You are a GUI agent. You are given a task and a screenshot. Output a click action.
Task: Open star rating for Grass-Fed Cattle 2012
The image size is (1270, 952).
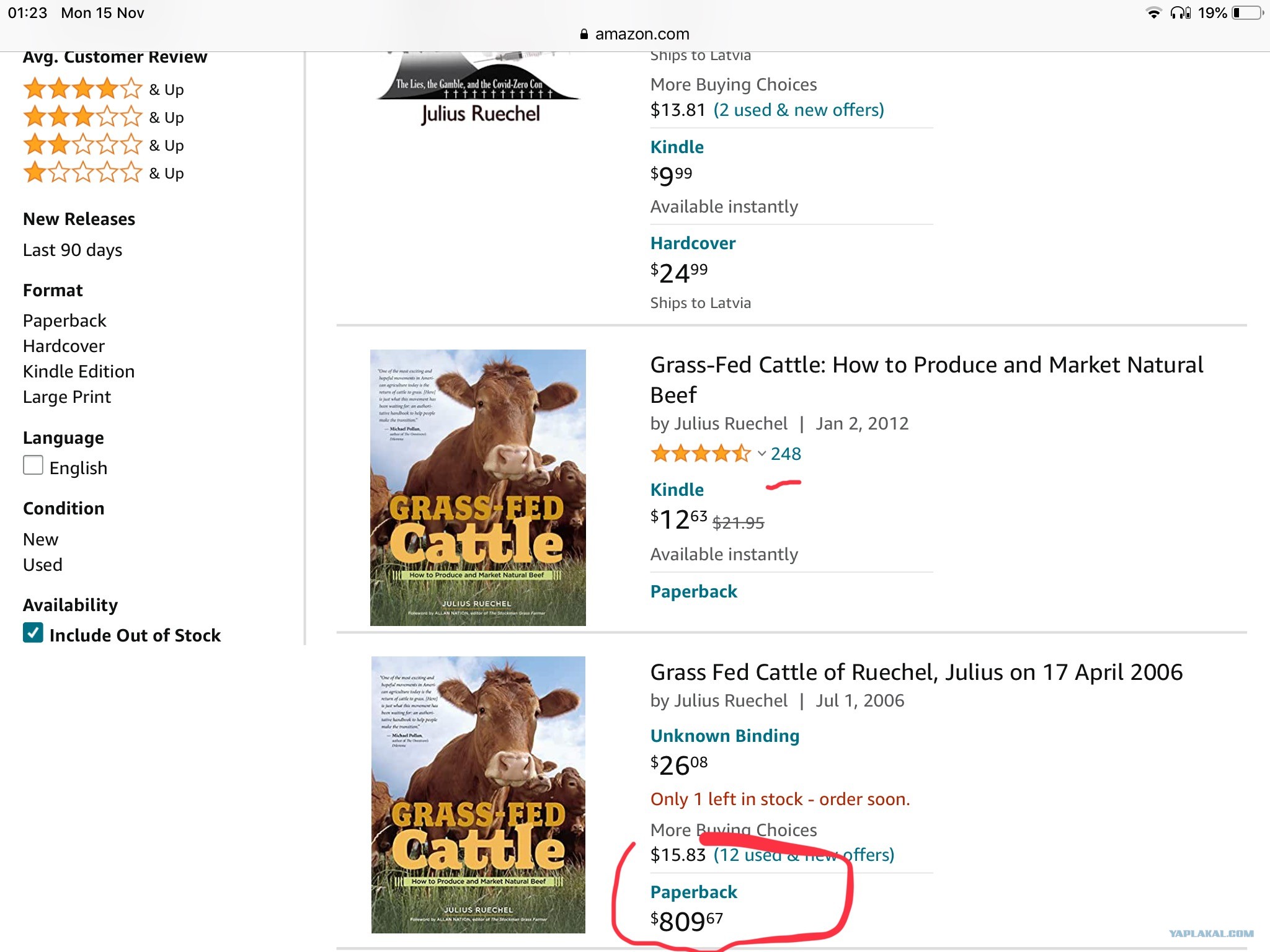701,454
